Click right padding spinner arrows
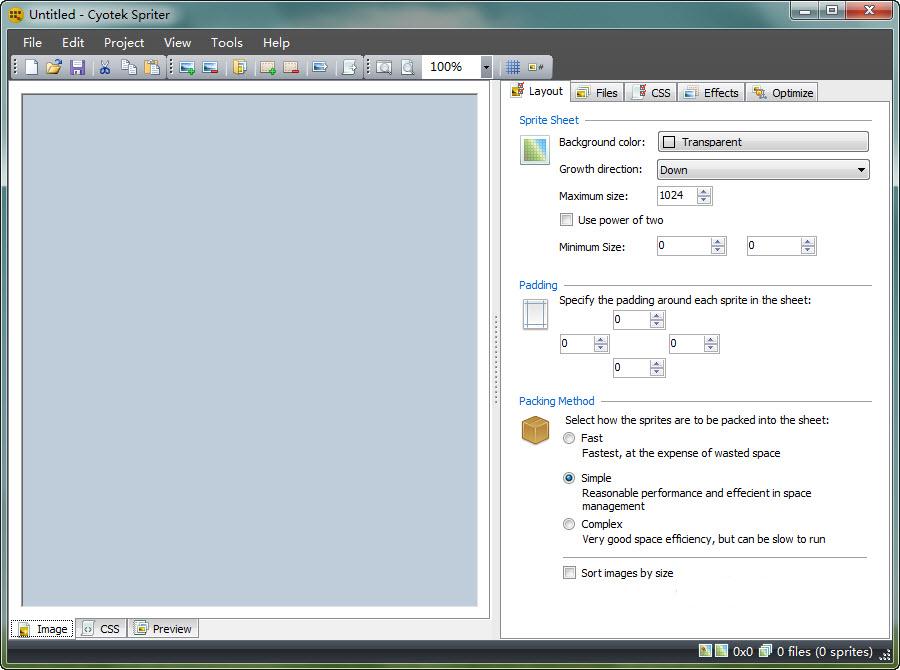Screen dimensions: 900x670 click(711, 344)
